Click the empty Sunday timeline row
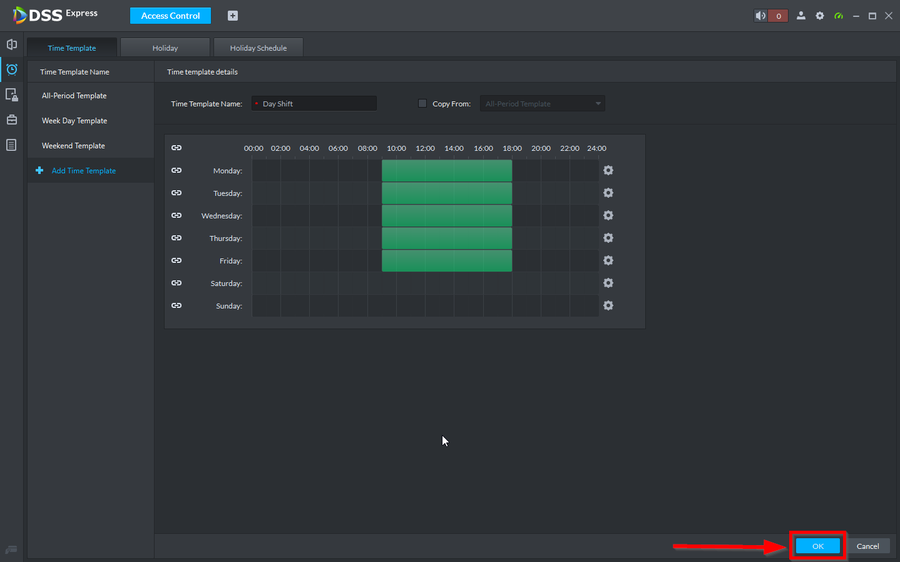 425,305
